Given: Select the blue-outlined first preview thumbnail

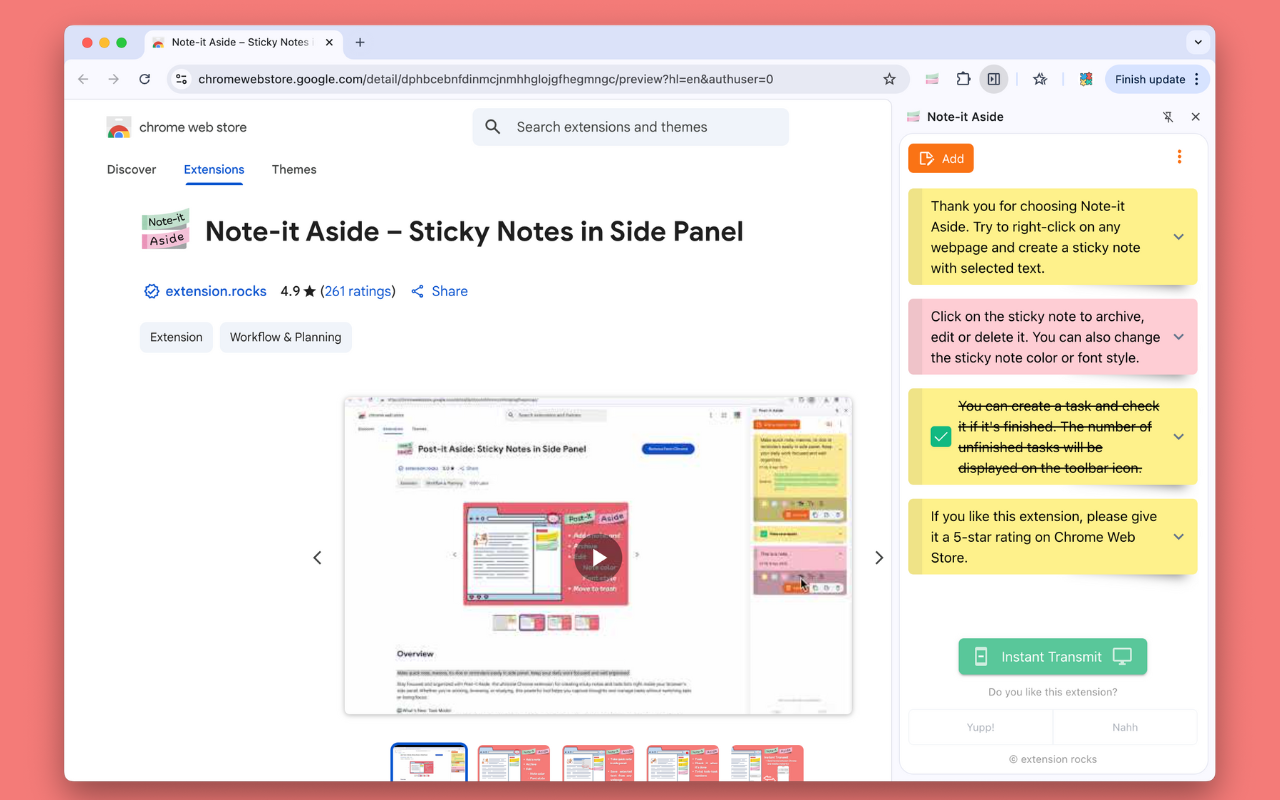Looking at the screenshot, I should pos(429,763).
